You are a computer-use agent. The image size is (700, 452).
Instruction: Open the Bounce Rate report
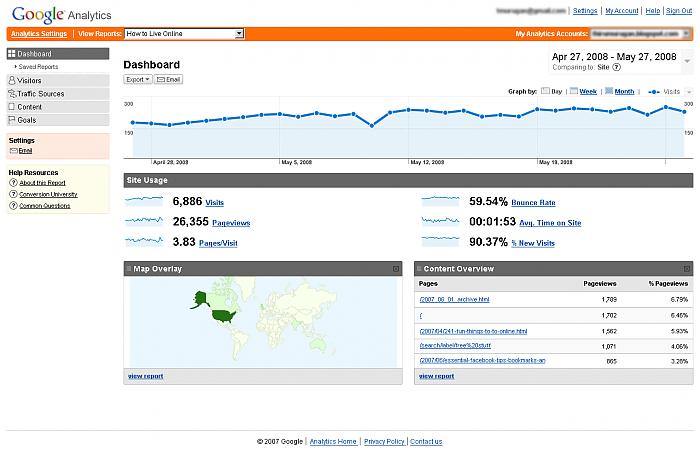(533, 202)
